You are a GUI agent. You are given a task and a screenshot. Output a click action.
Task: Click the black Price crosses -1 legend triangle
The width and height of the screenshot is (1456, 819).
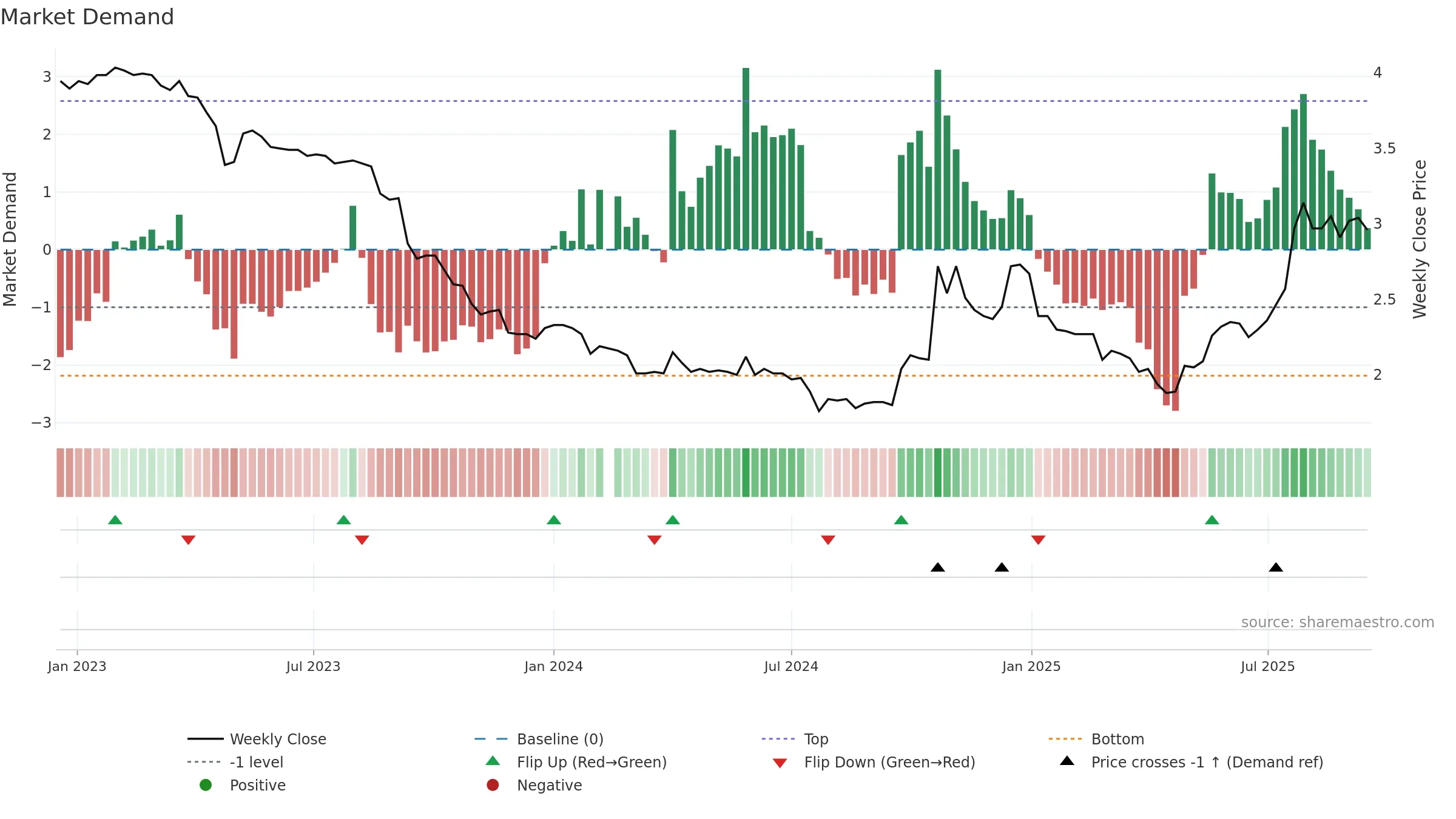click(1067, 761)
